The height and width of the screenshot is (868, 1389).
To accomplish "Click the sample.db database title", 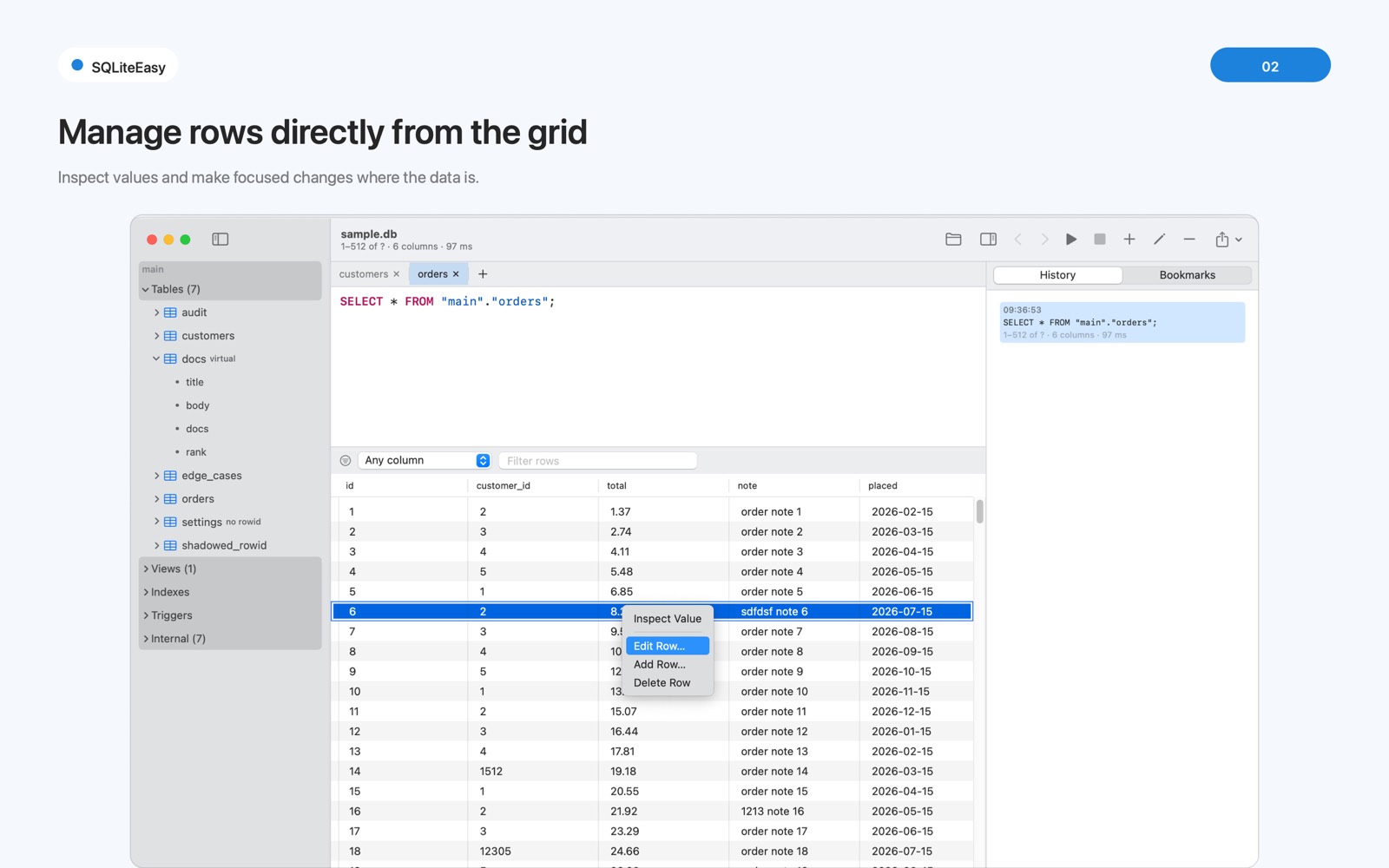I will pos(369,234).
